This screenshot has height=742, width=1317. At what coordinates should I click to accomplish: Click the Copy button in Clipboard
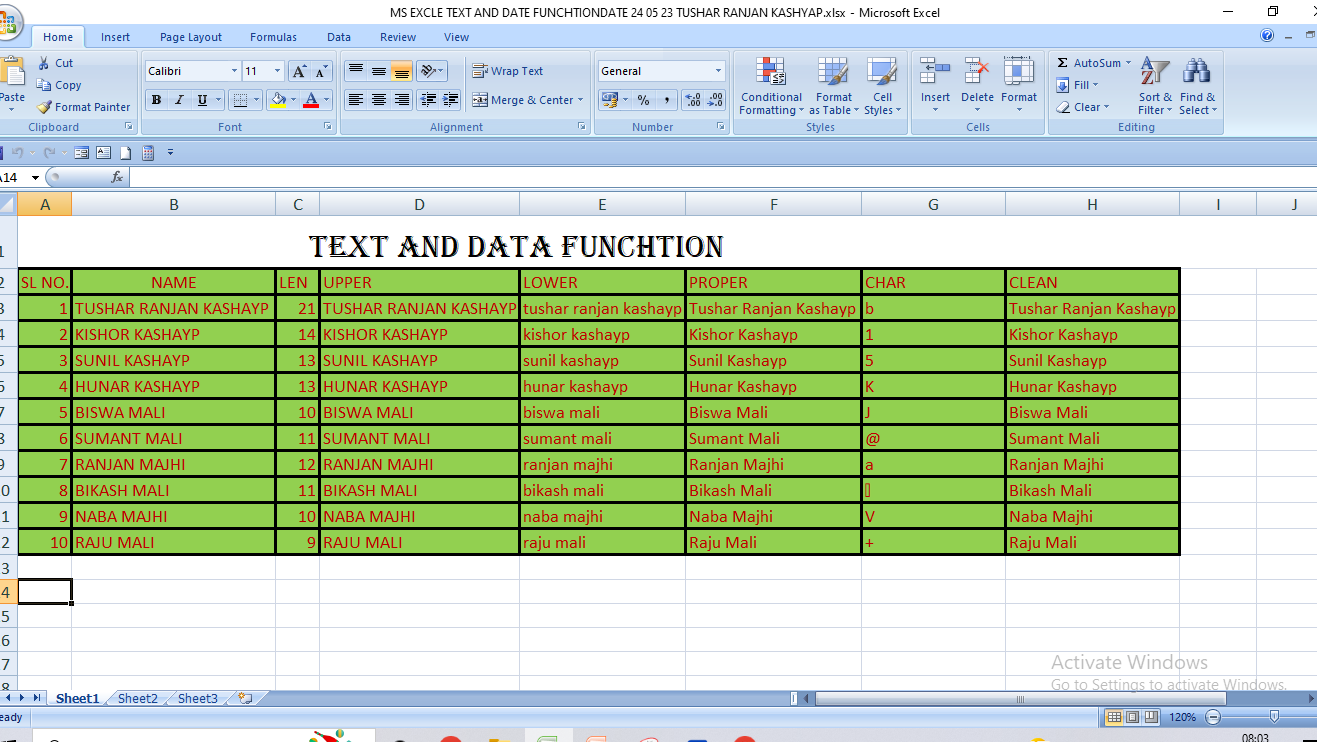pyautogui.click(x=59, y=85)
